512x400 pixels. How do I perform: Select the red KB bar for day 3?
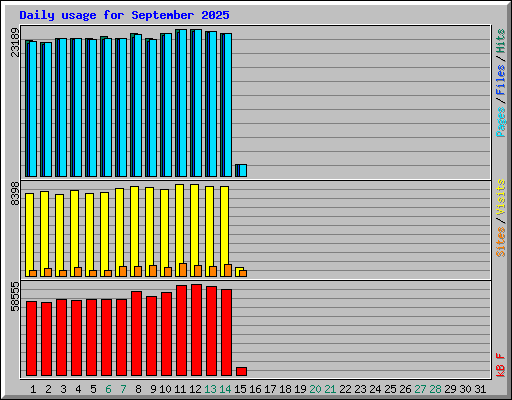62,337
